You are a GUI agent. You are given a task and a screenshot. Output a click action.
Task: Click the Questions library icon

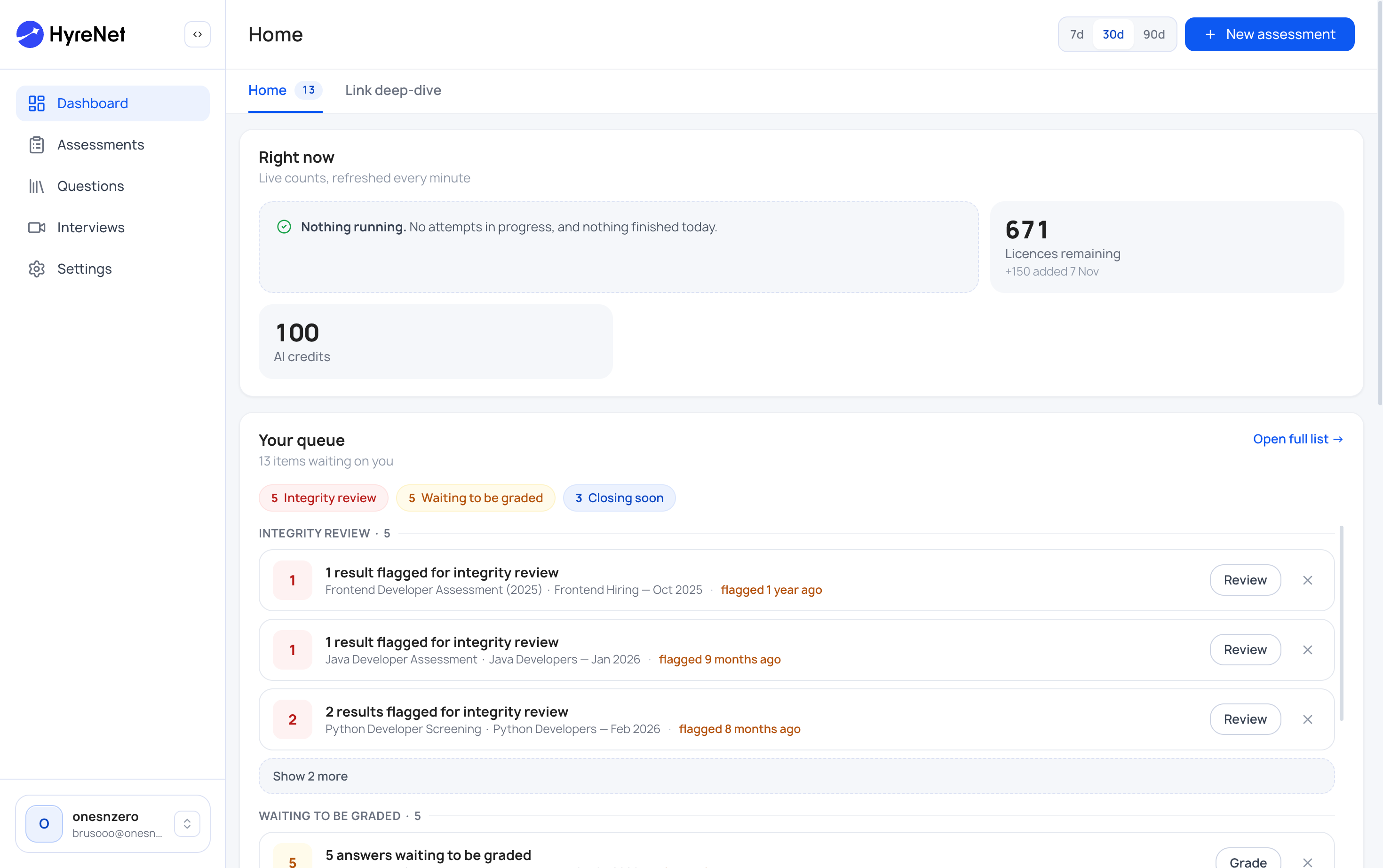pyautogui.click(x=37, y=186)
